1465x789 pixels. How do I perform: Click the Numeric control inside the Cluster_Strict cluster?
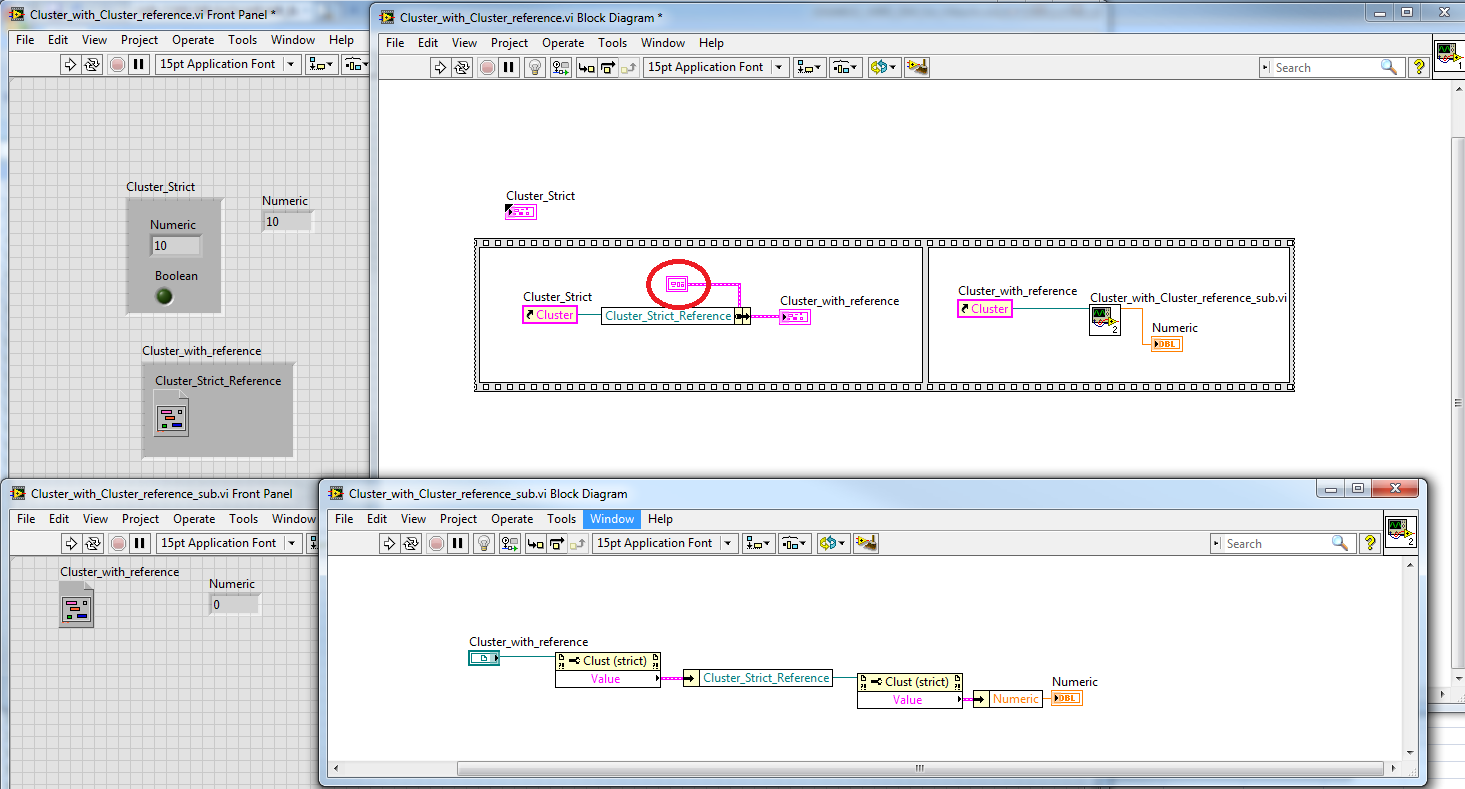click(175, 245)
